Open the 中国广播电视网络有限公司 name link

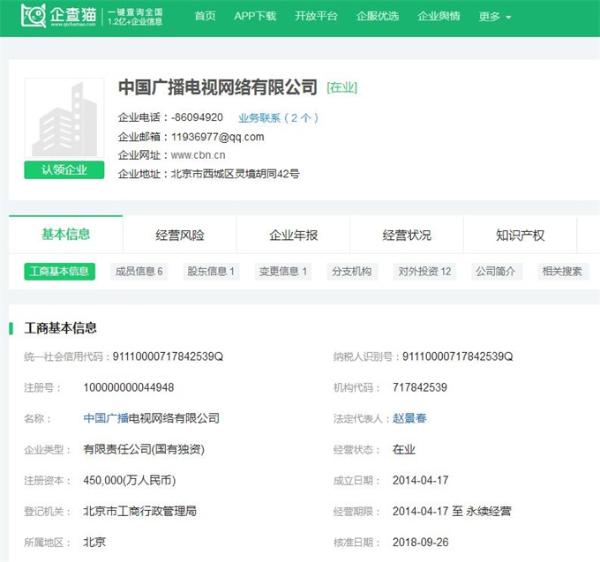click(152, 418)
